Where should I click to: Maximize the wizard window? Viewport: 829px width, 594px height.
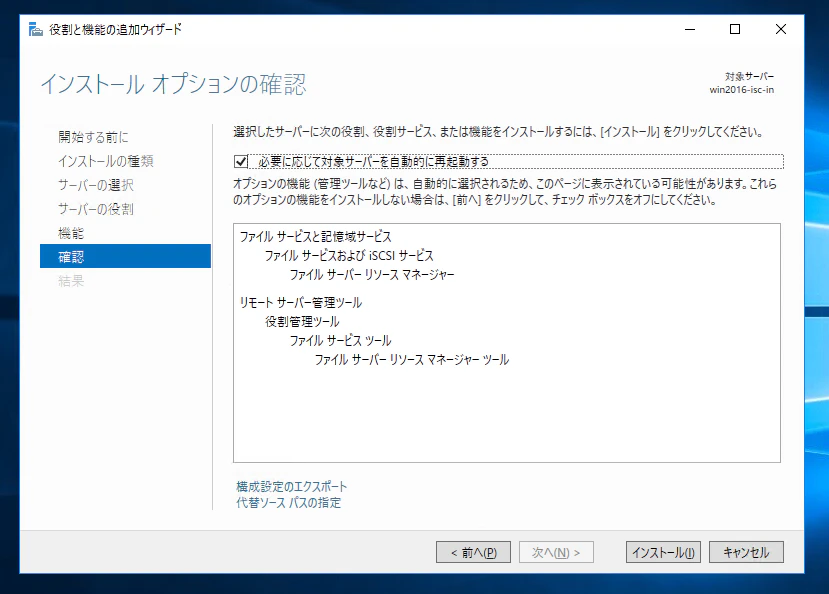point(735,29)
